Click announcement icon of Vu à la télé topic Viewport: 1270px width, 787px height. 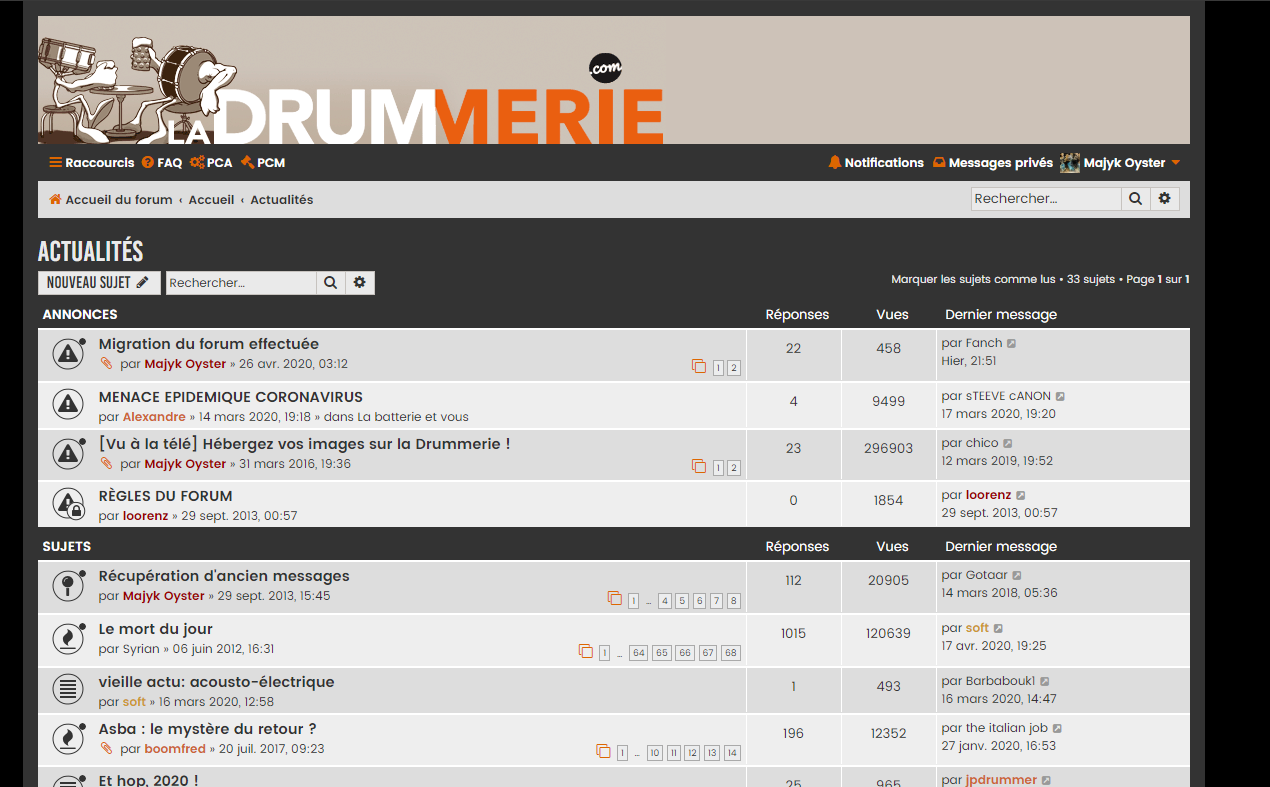point(68,453)
